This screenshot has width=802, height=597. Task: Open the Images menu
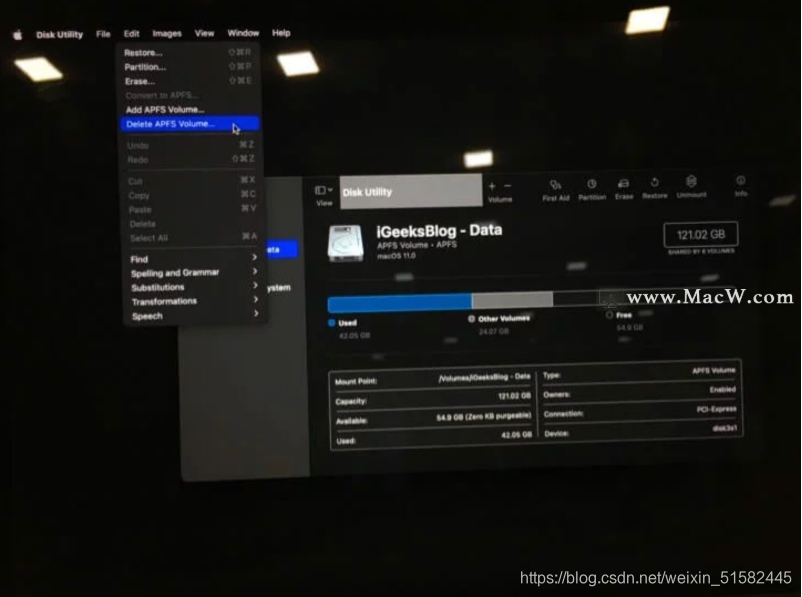[167, 33]
